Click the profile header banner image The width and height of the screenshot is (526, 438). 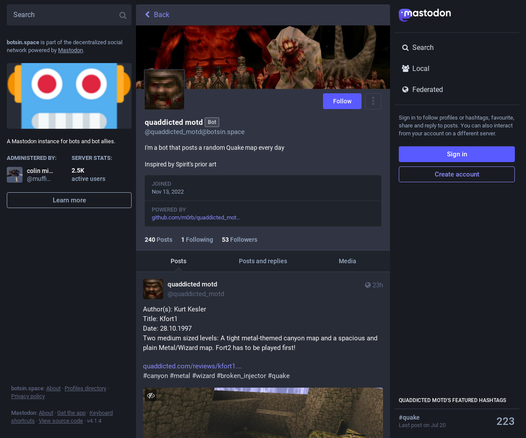(263, 57)
